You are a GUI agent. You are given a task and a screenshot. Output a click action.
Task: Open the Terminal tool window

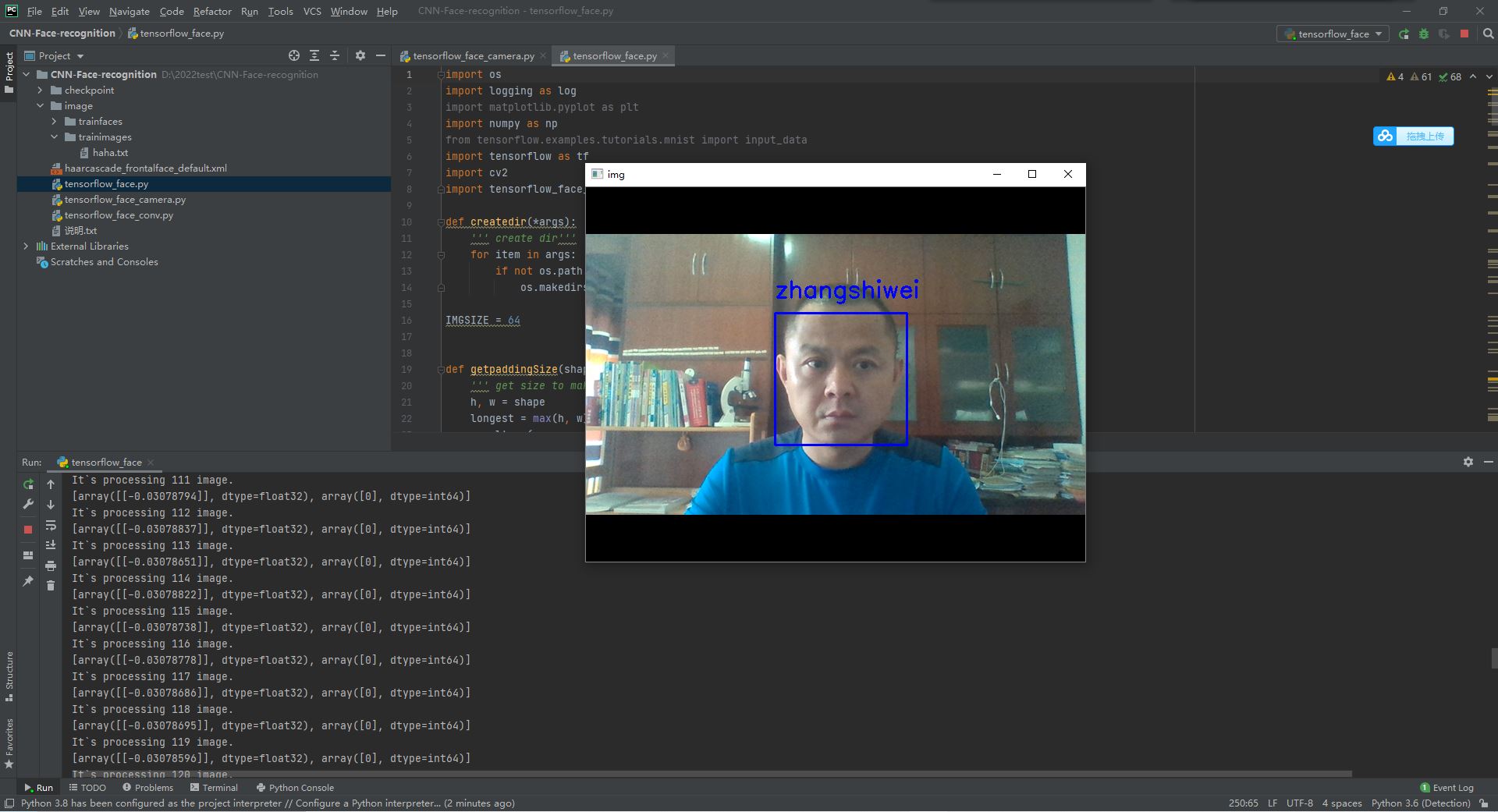coord(214,788)
